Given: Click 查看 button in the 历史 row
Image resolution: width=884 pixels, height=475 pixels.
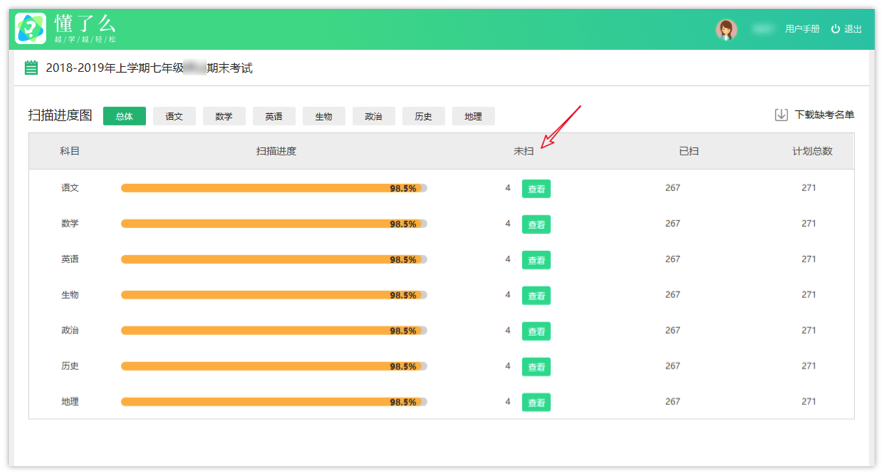Looking at the screenshot, I should point(536,367).
